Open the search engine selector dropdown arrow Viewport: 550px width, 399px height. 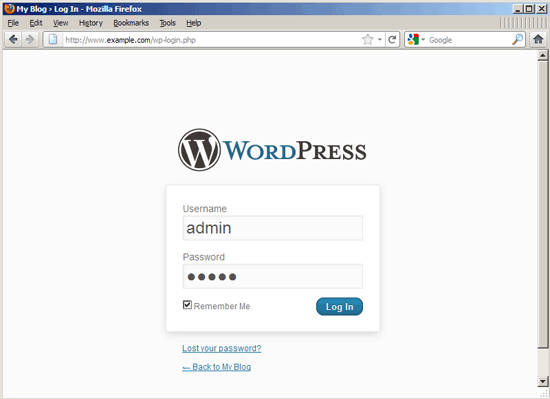(x=423, y=39)
